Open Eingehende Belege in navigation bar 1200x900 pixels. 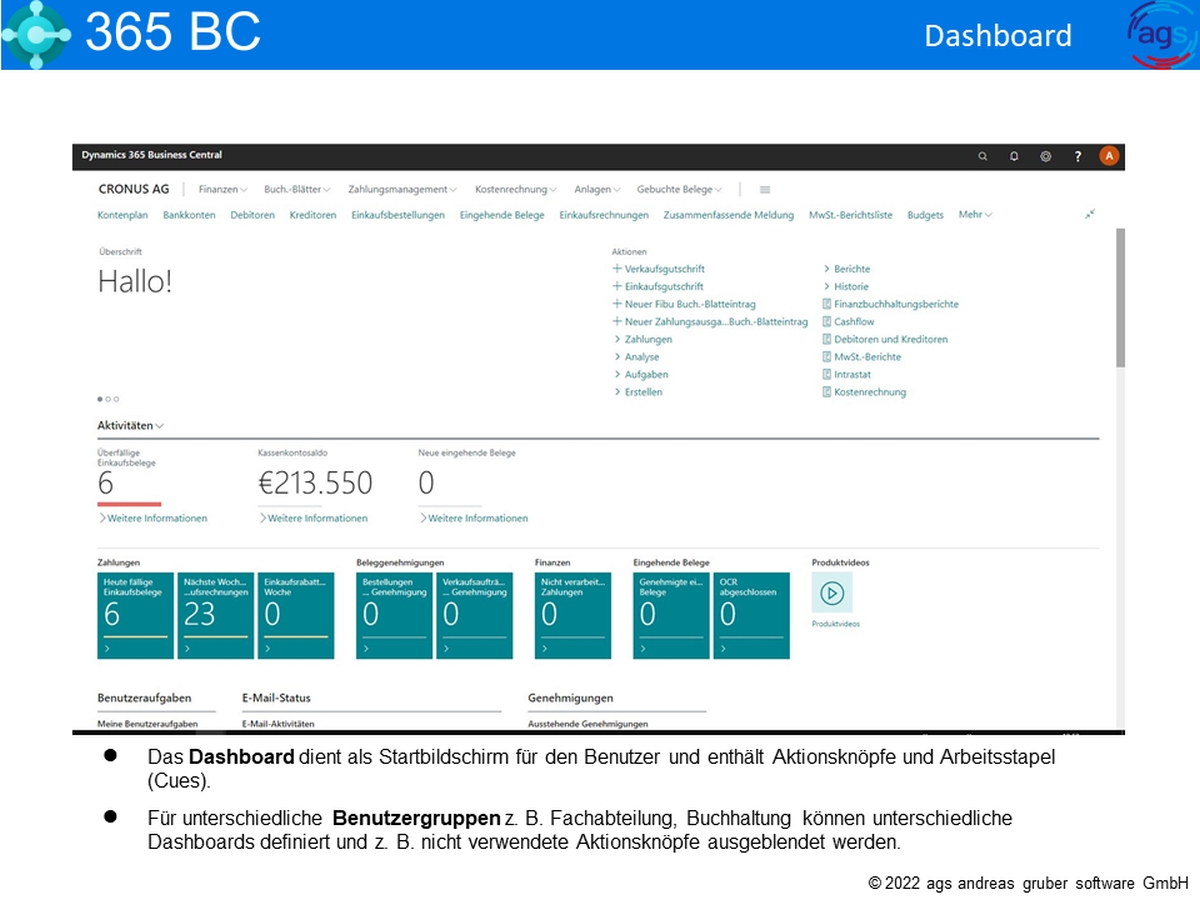502,215
